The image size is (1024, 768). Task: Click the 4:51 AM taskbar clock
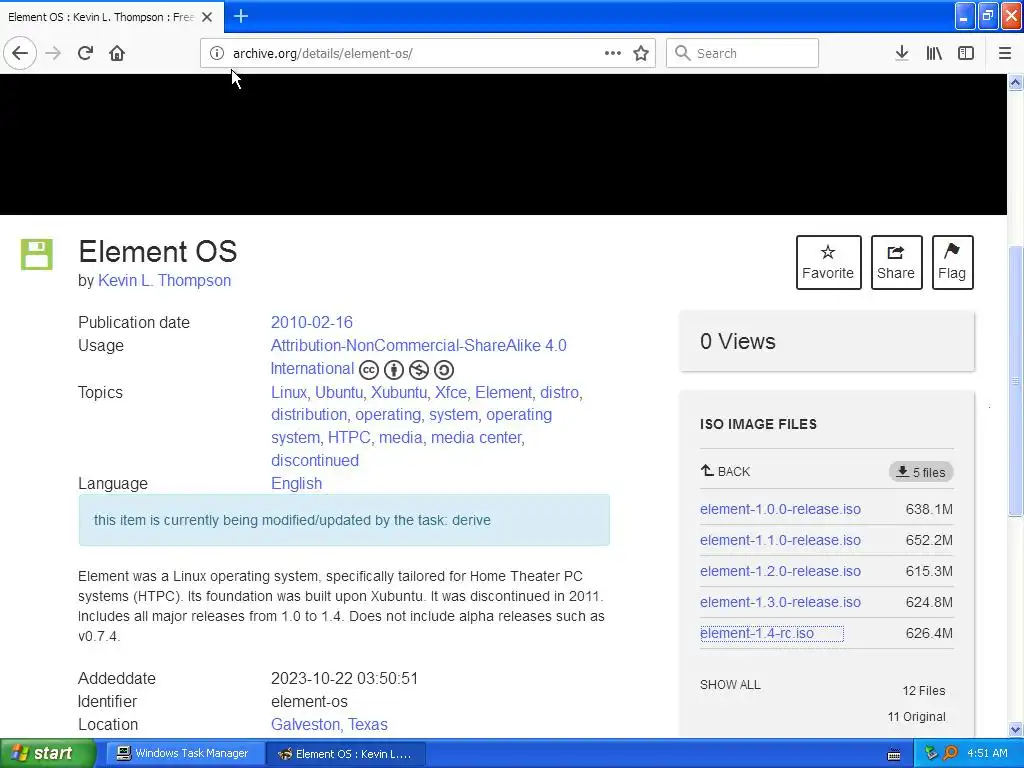click(x=987, y=753)
